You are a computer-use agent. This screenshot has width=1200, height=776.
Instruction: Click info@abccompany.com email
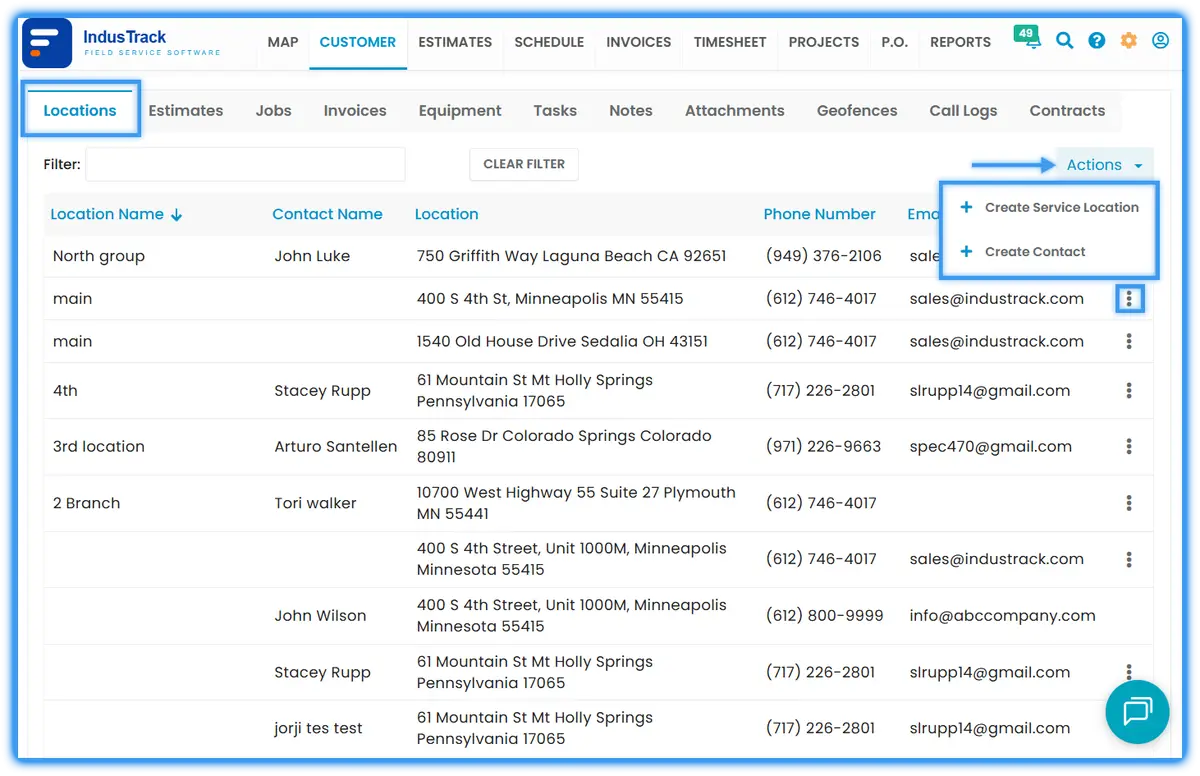[1002, 616]
